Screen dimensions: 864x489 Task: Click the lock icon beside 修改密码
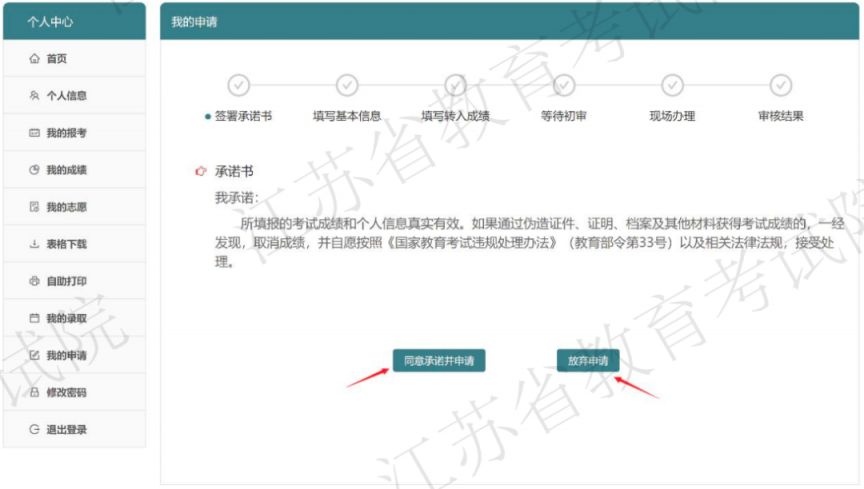point(34,392)
